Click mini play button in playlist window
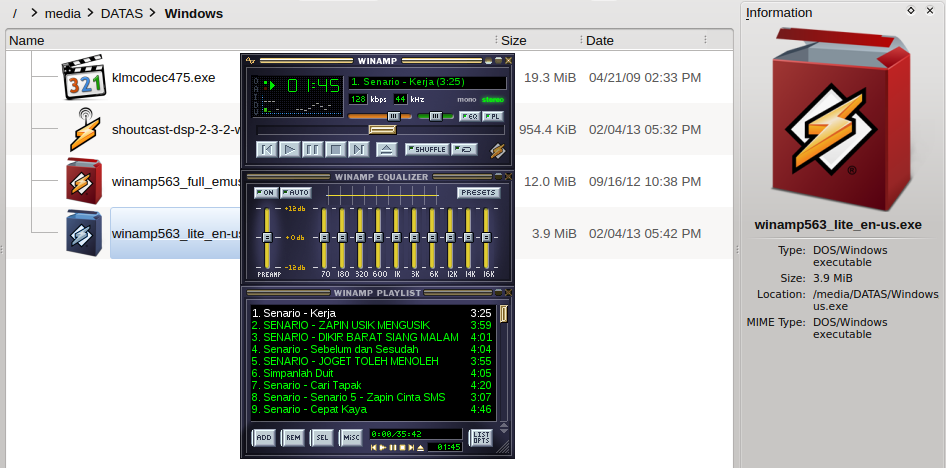 (383, 447)
